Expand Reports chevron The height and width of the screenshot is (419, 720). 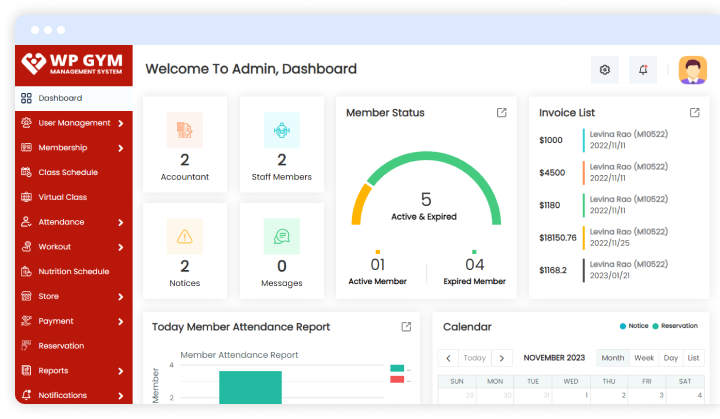click(121, 371)
